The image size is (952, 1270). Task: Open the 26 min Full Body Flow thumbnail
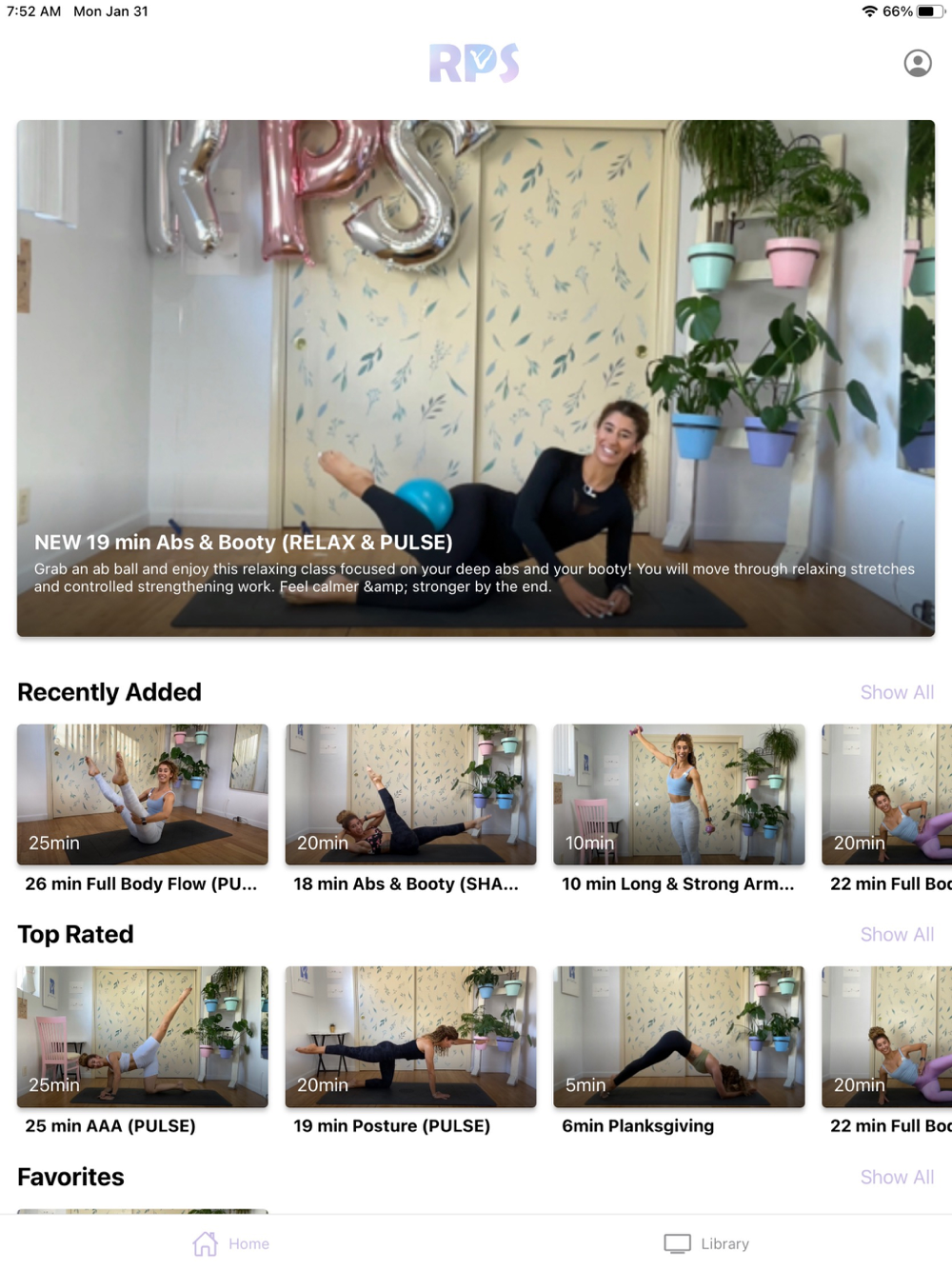[143, 794]
